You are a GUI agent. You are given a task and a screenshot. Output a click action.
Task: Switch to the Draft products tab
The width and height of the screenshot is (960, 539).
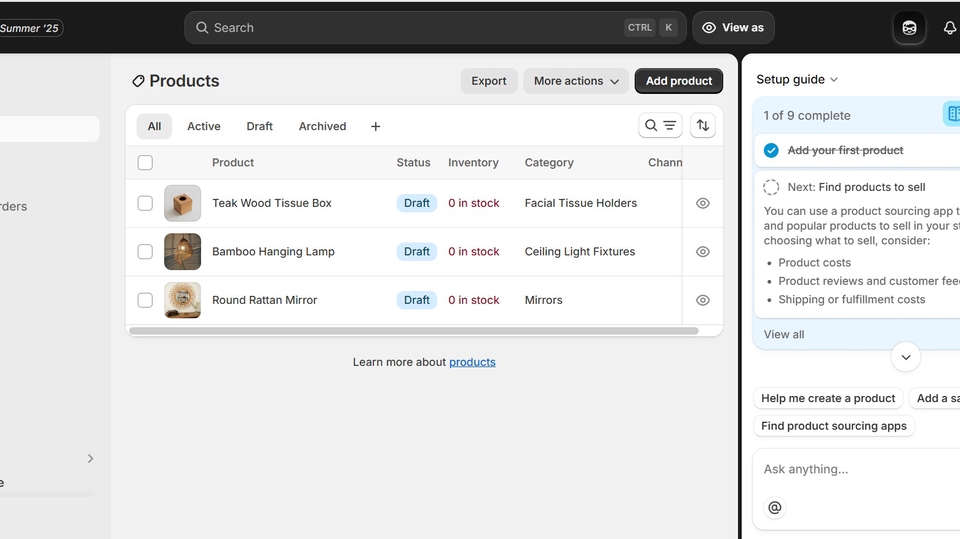point(260,126)
